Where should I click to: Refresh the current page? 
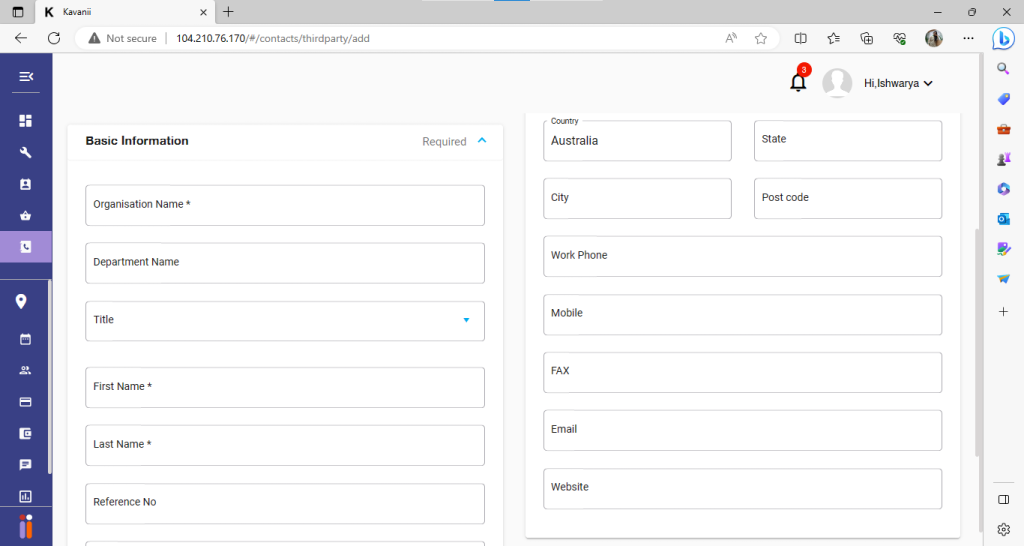pyautogui.click(x=54, y=38)
